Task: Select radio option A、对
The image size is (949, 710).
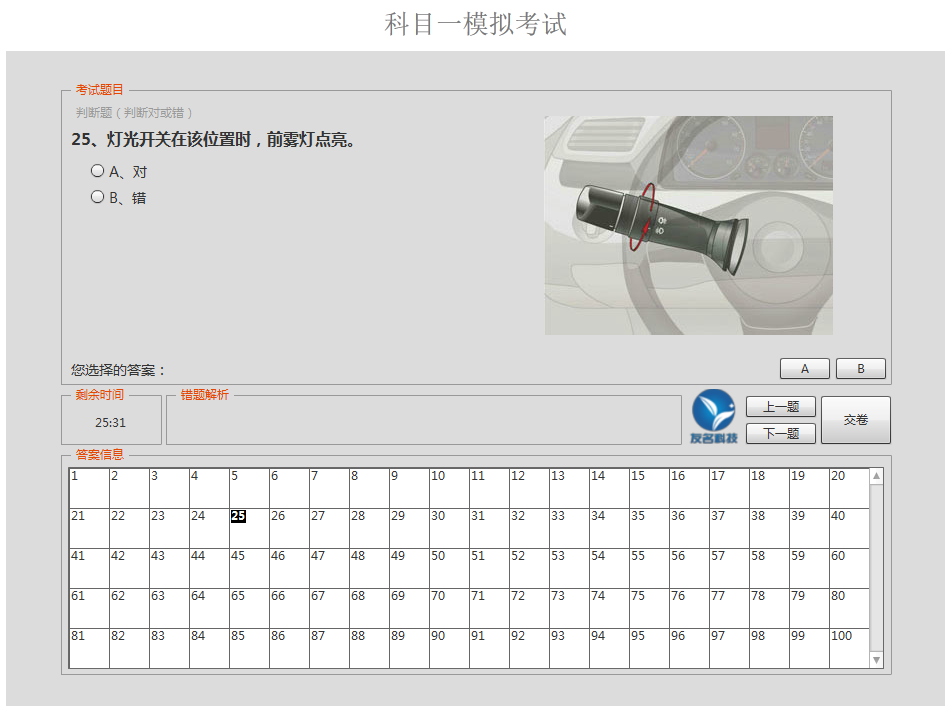Action: click(98, 171)
